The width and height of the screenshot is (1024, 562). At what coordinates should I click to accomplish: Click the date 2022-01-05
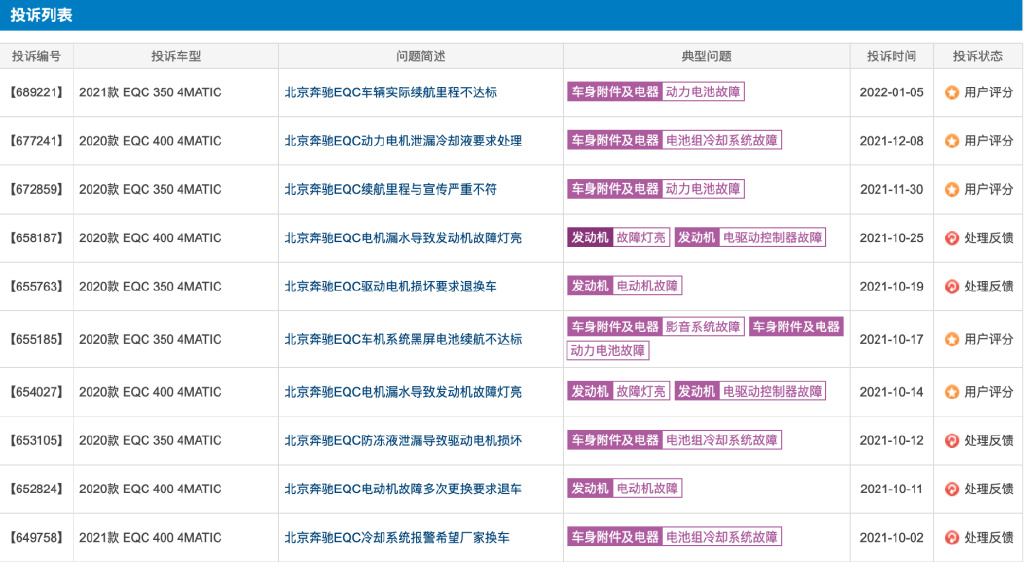click(x=891, y=93)
